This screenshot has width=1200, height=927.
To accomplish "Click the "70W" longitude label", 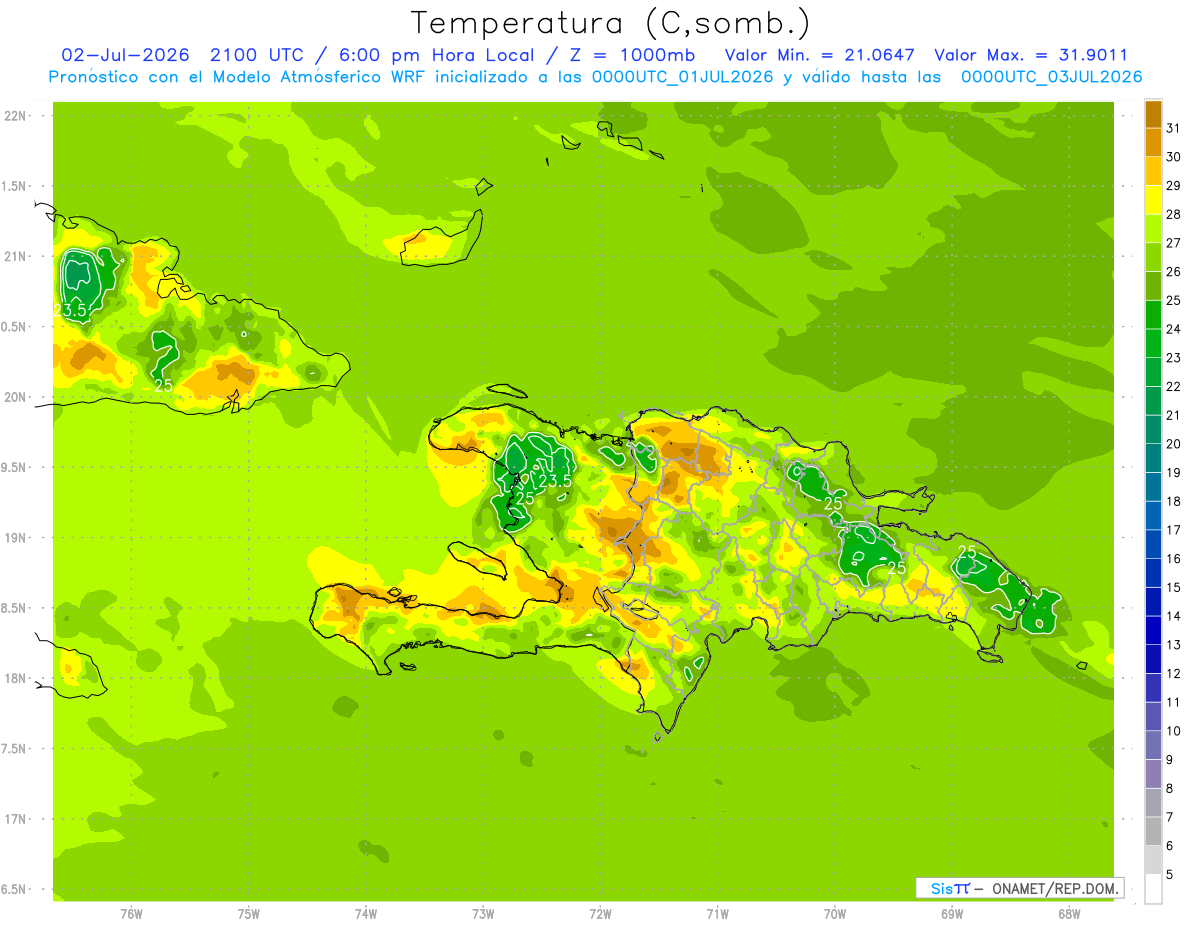I will [835, 914].
